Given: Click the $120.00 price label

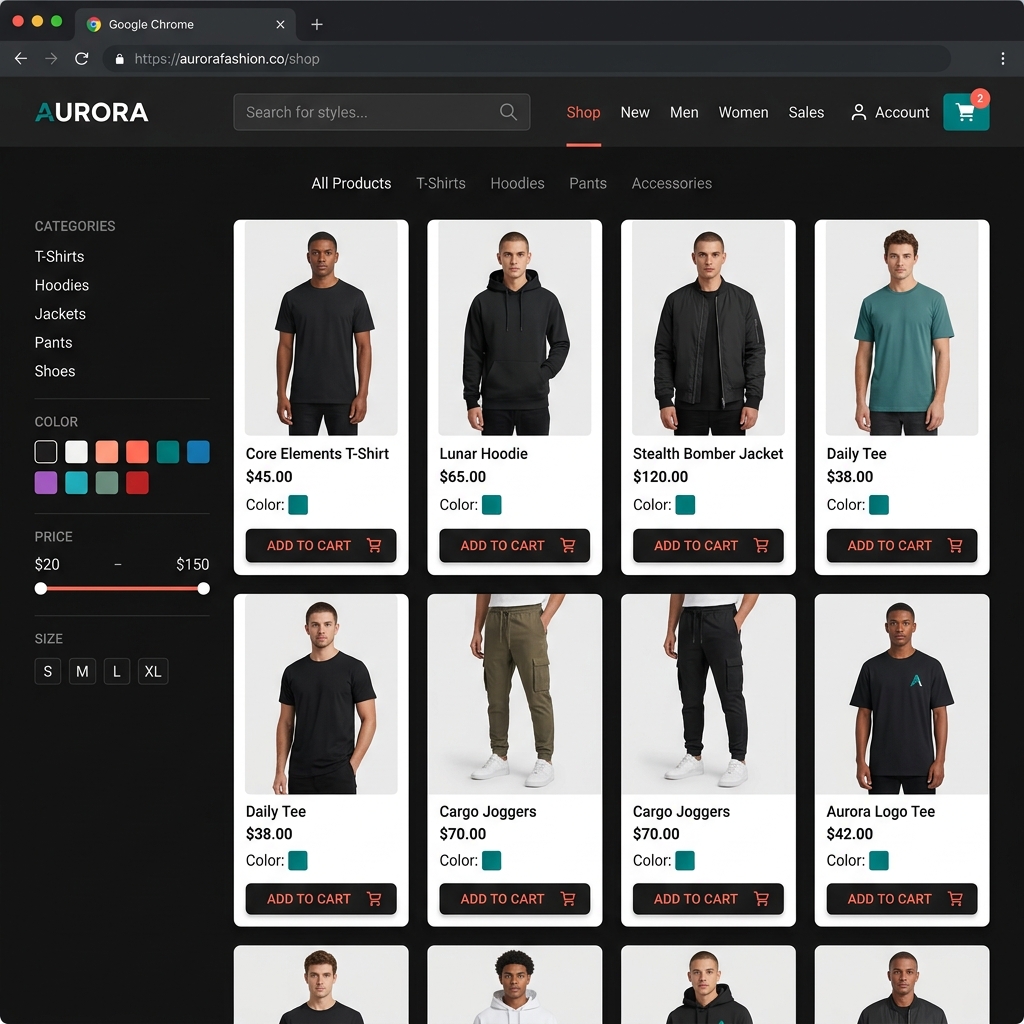Looking at the screenshot, I should (x=660, y=477).
